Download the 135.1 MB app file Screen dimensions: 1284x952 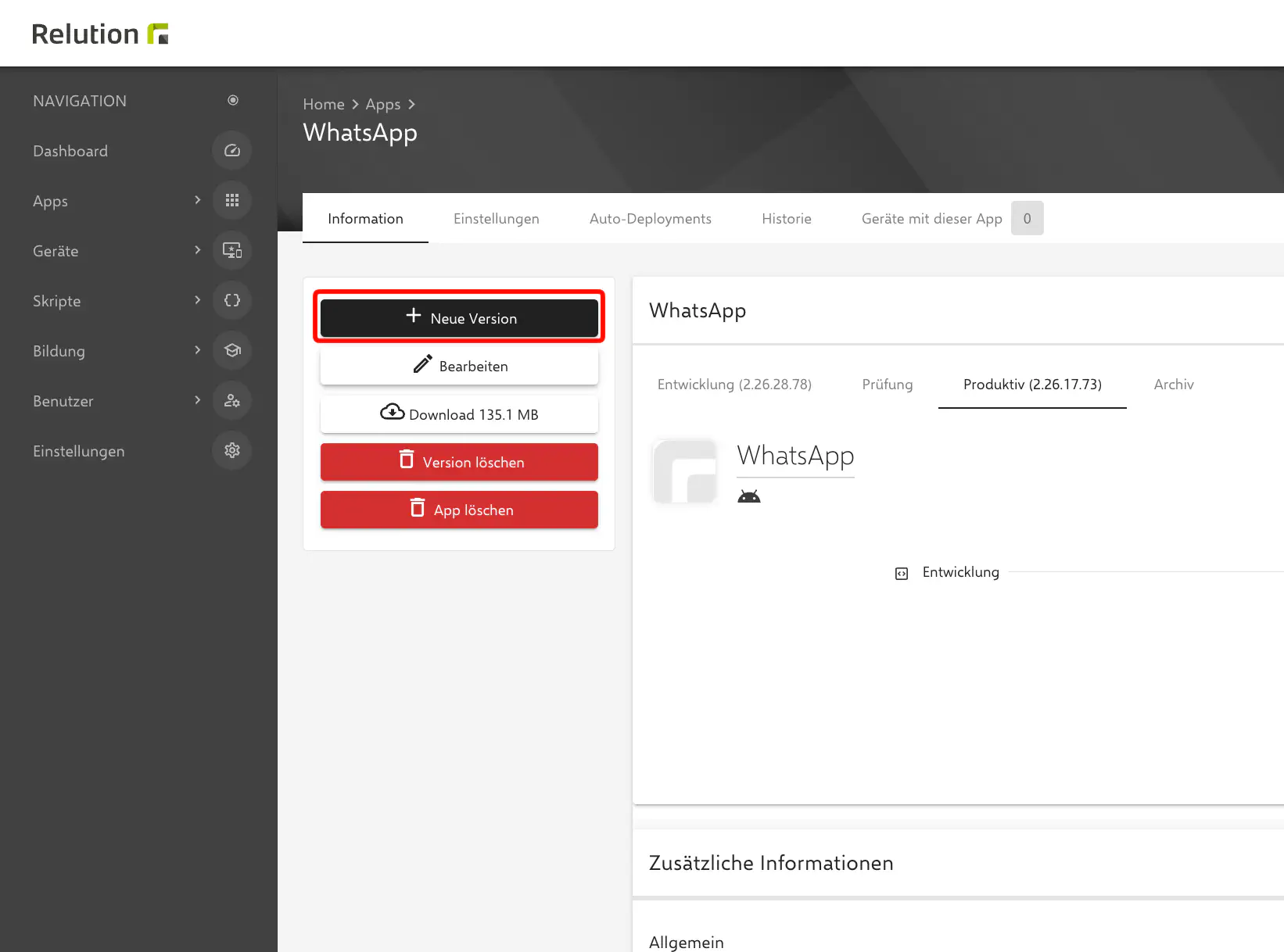point(459,414)
